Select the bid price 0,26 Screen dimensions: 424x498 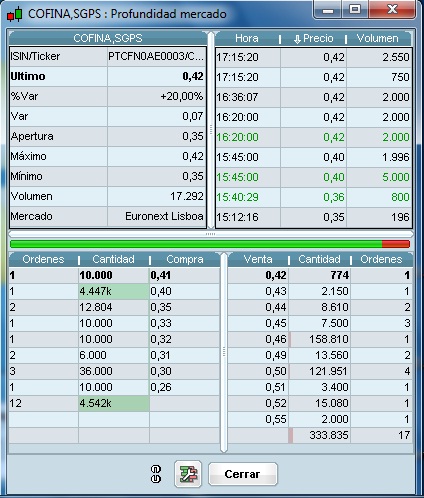[x=161, y=387]
